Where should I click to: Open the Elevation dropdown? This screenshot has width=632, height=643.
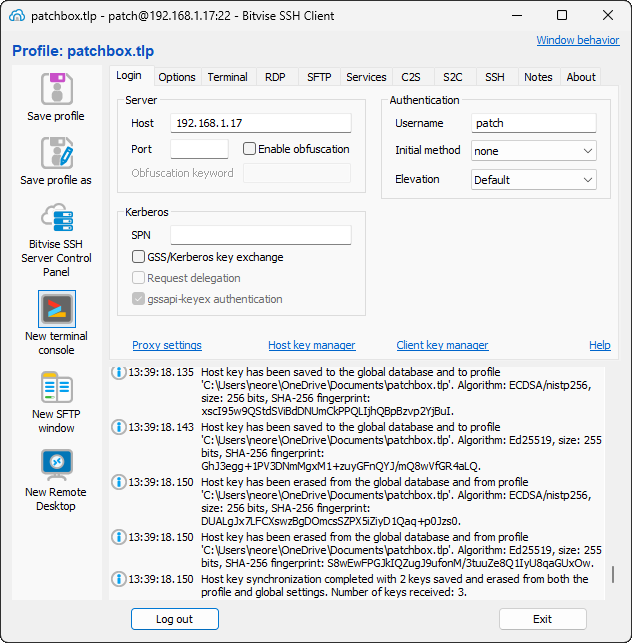pos(534,180)
